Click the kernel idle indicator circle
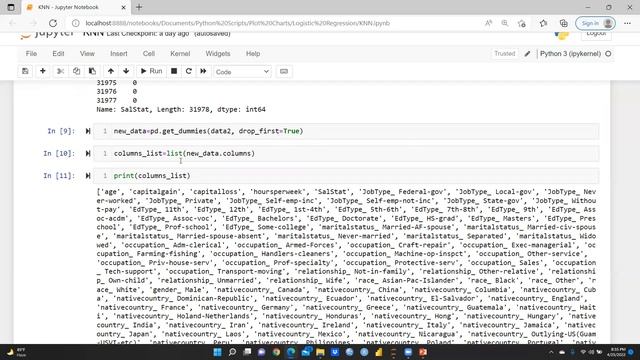 [608, 53]
